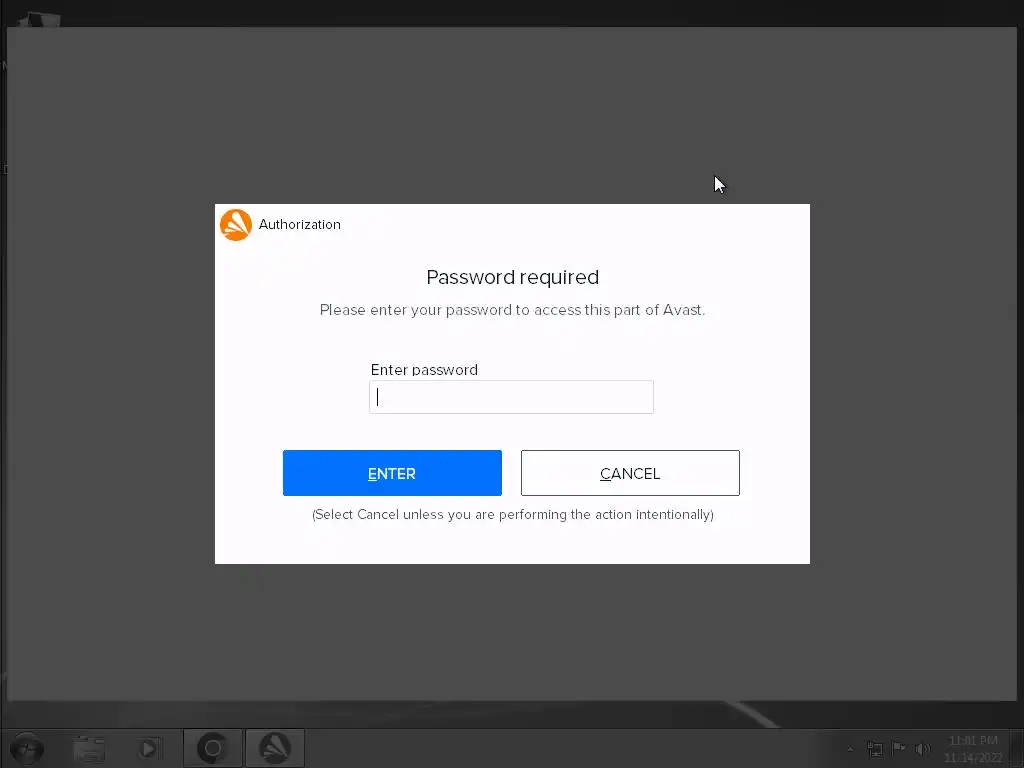Screen dimensions: 1024x768
Task: Click the Select Cancel warning note text
Action: 513,515
